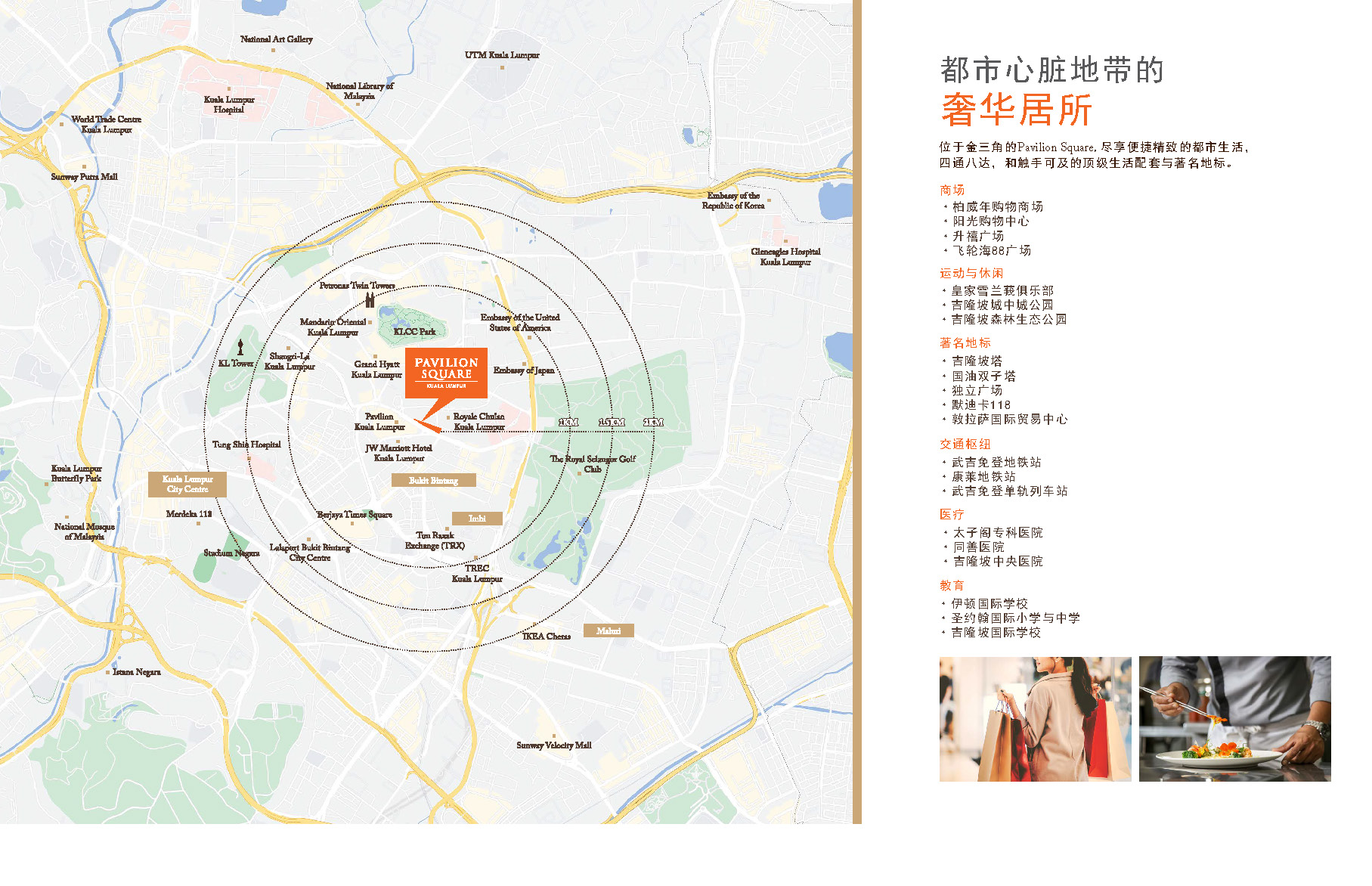Click the Pavilion Kuala Lumpur mall label

[379, 422]
